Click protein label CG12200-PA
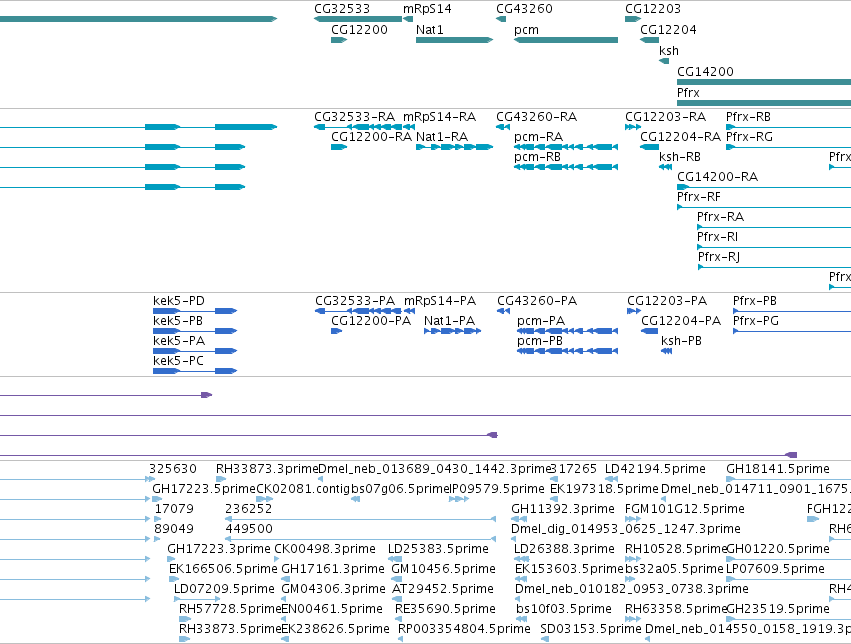 point(371,321)
